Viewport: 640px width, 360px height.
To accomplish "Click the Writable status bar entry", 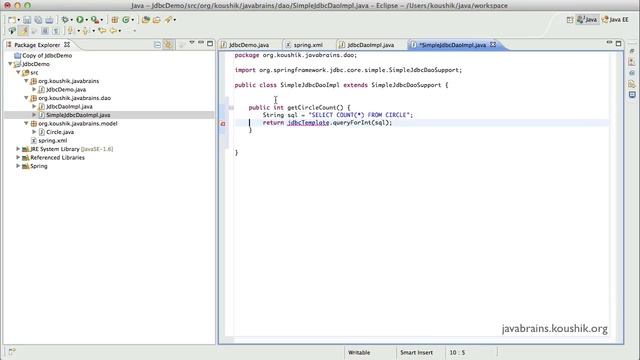I will point(359,352).
